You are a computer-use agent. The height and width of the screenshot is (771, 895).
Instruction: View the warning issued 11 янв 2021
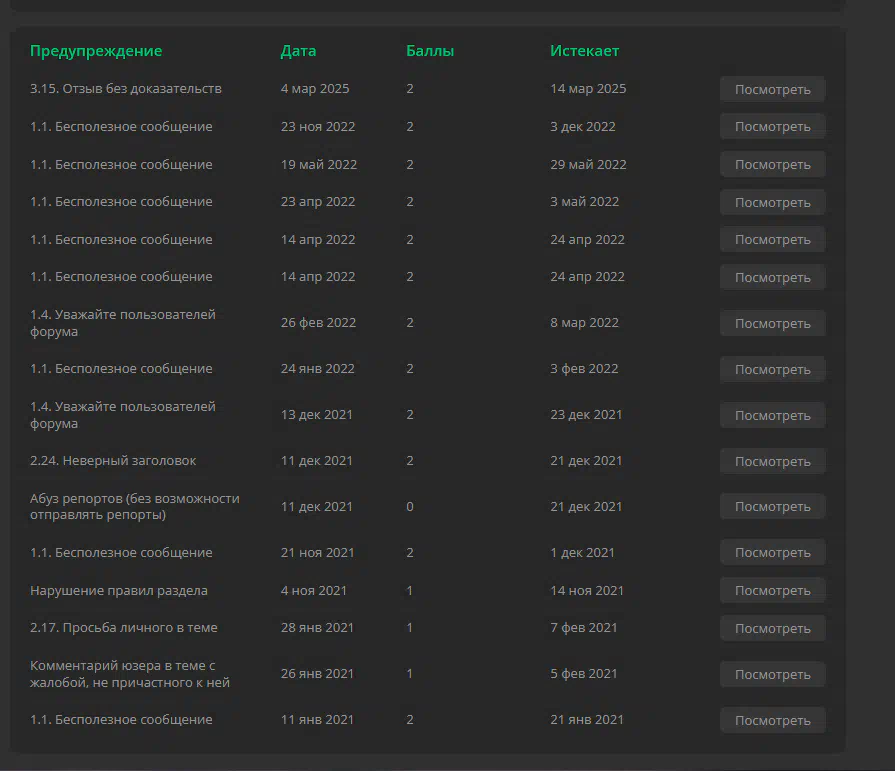(772, 720)
